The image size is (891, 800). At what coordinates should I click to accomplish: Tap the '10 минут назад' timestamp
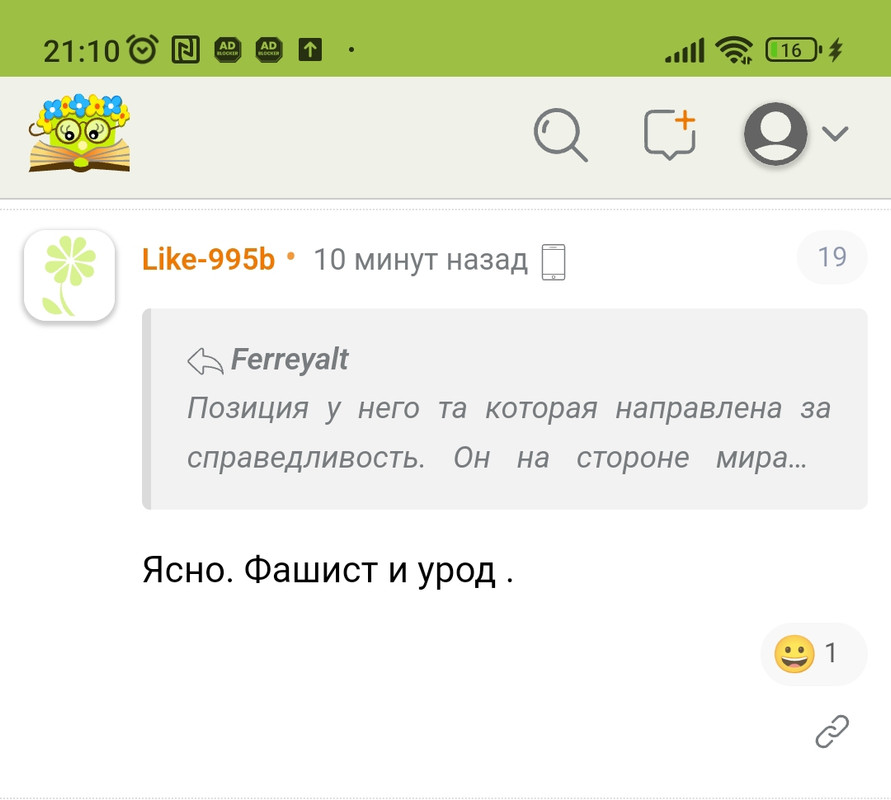[x=420, y=260]
